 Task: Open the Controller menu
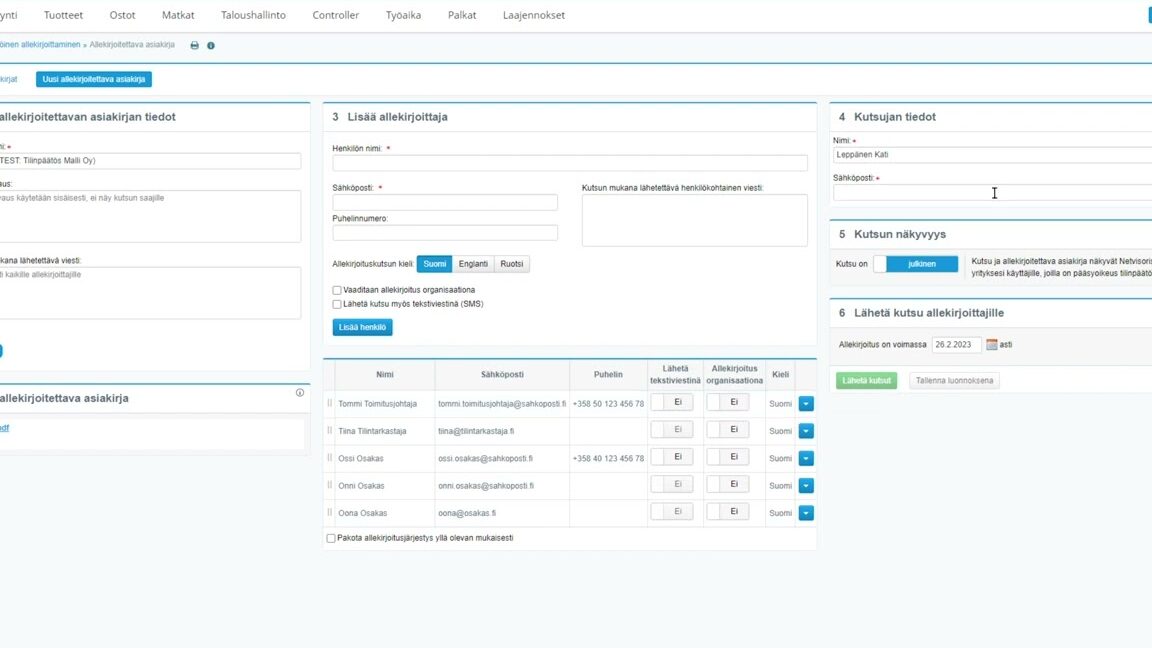336,15
